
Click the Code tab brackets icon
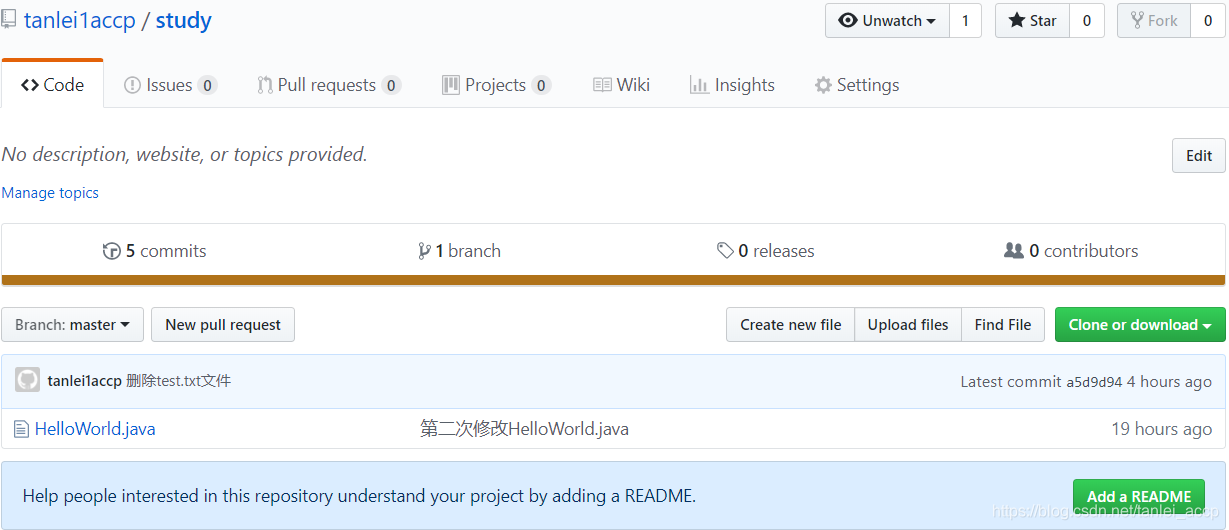coord(30,85)
